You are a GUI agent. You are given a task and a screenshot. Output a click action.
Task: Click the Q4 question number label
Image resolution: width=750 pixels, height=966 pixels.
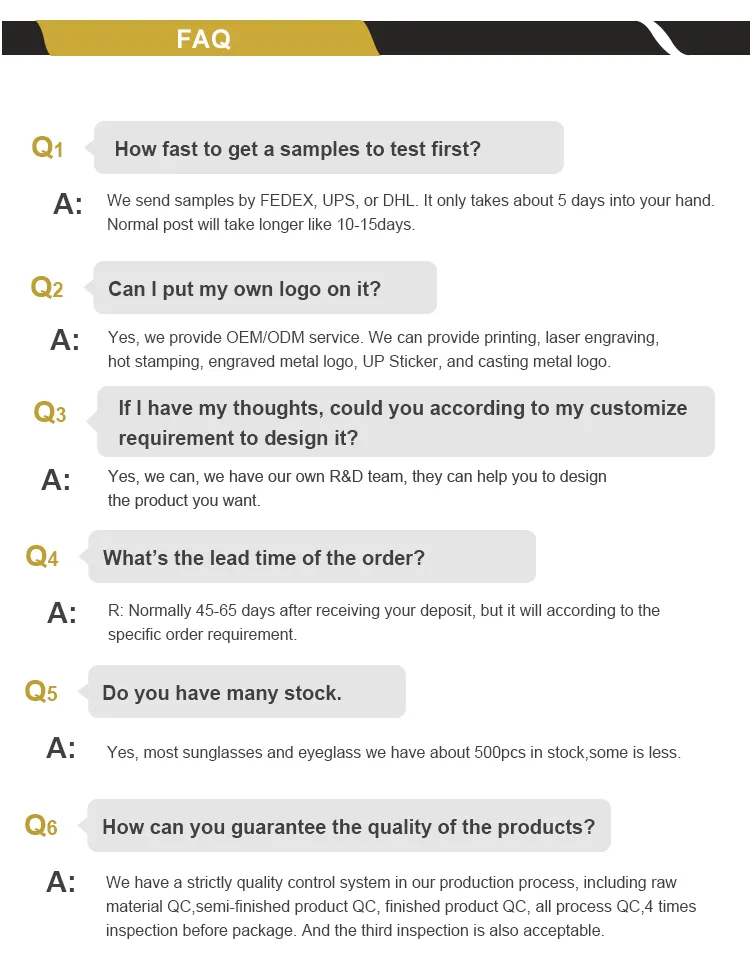point(42,556)
